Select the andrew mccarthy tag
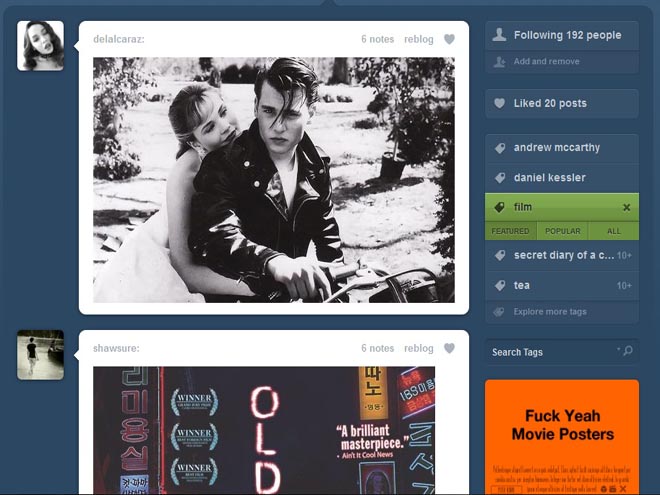The image size is (660, 495). pos(556,148)
